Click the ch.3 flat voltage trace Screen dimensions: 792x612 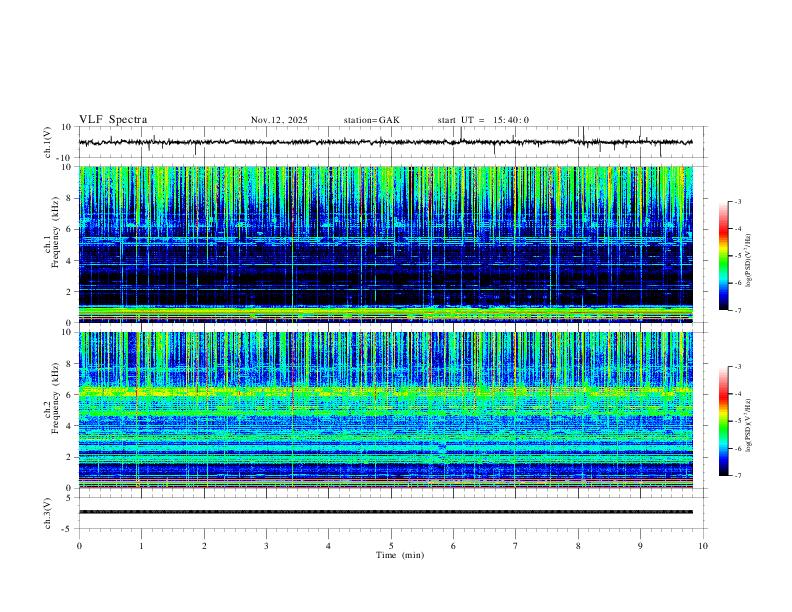click(385, 512)
